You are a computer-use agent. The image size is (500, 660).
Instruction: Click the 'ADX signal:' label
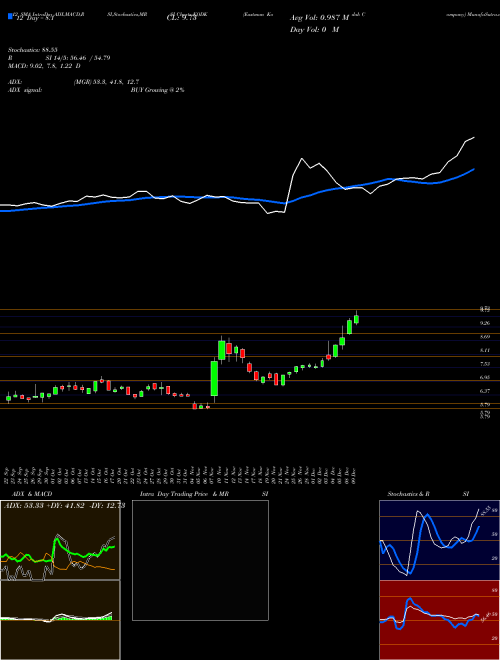(x=25, y=90)
